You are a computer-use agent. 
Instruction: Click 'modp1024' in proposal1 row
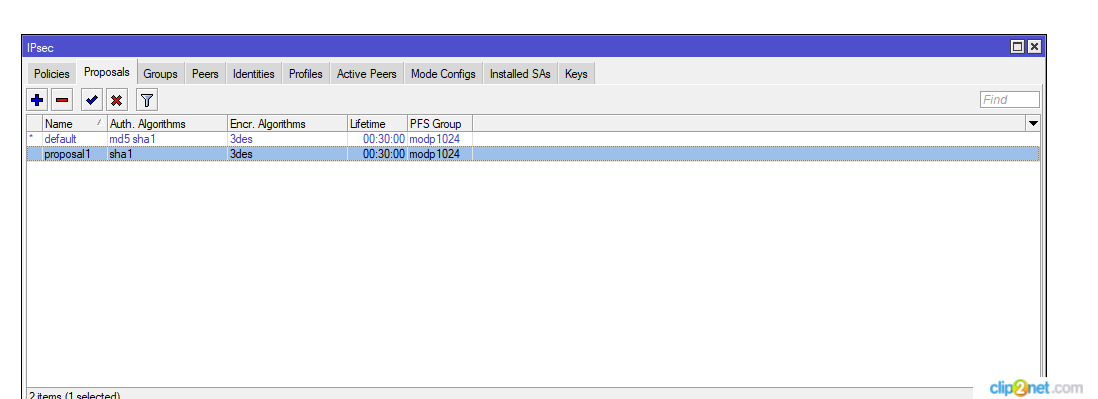435,153
